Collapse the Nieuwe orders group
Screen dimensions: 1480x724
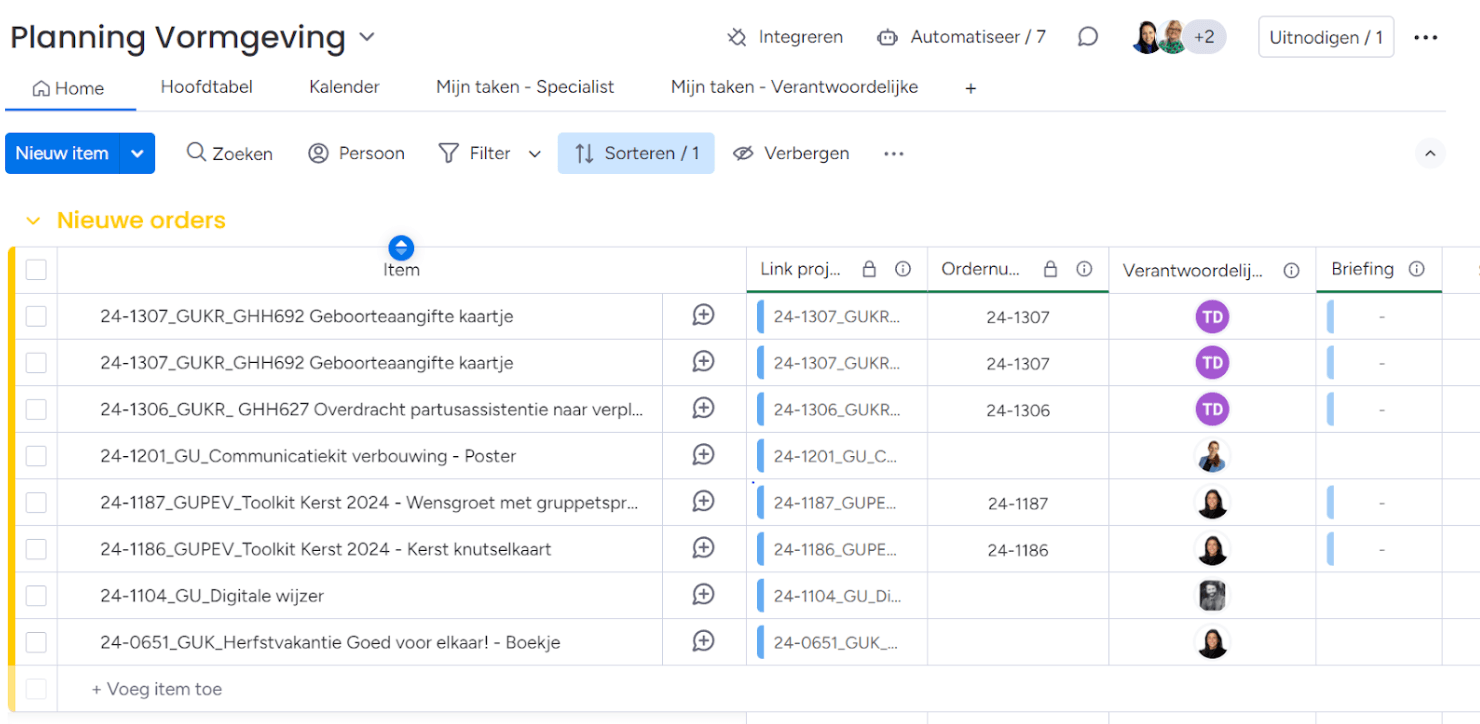point(35,220)
